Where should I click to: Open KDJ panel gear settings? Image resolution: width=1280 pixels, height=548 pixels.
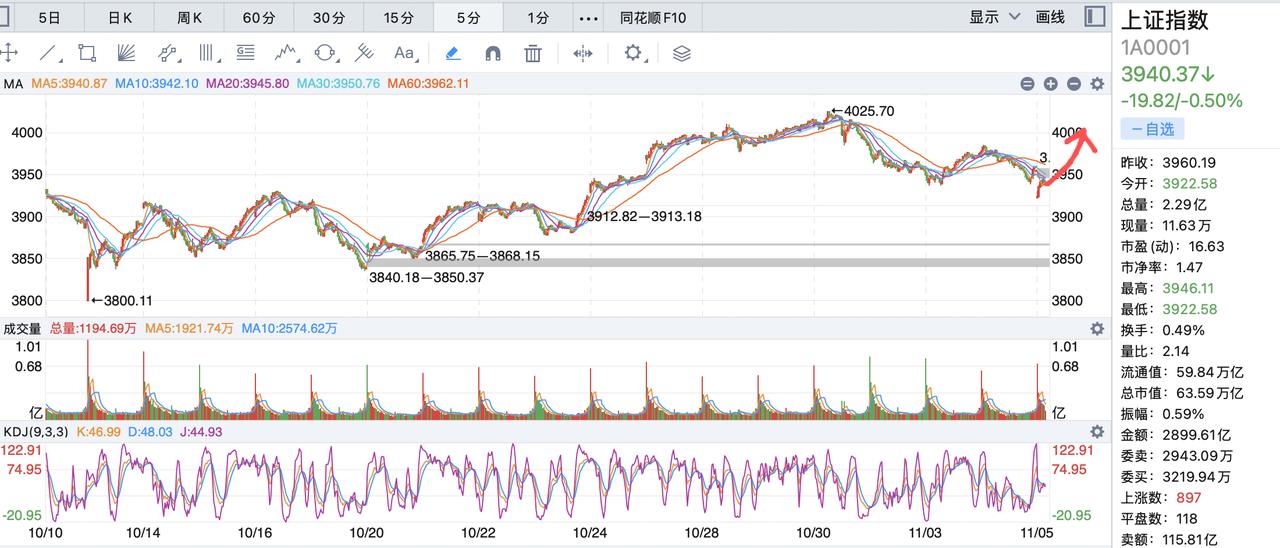click(x=1097, y=431)
